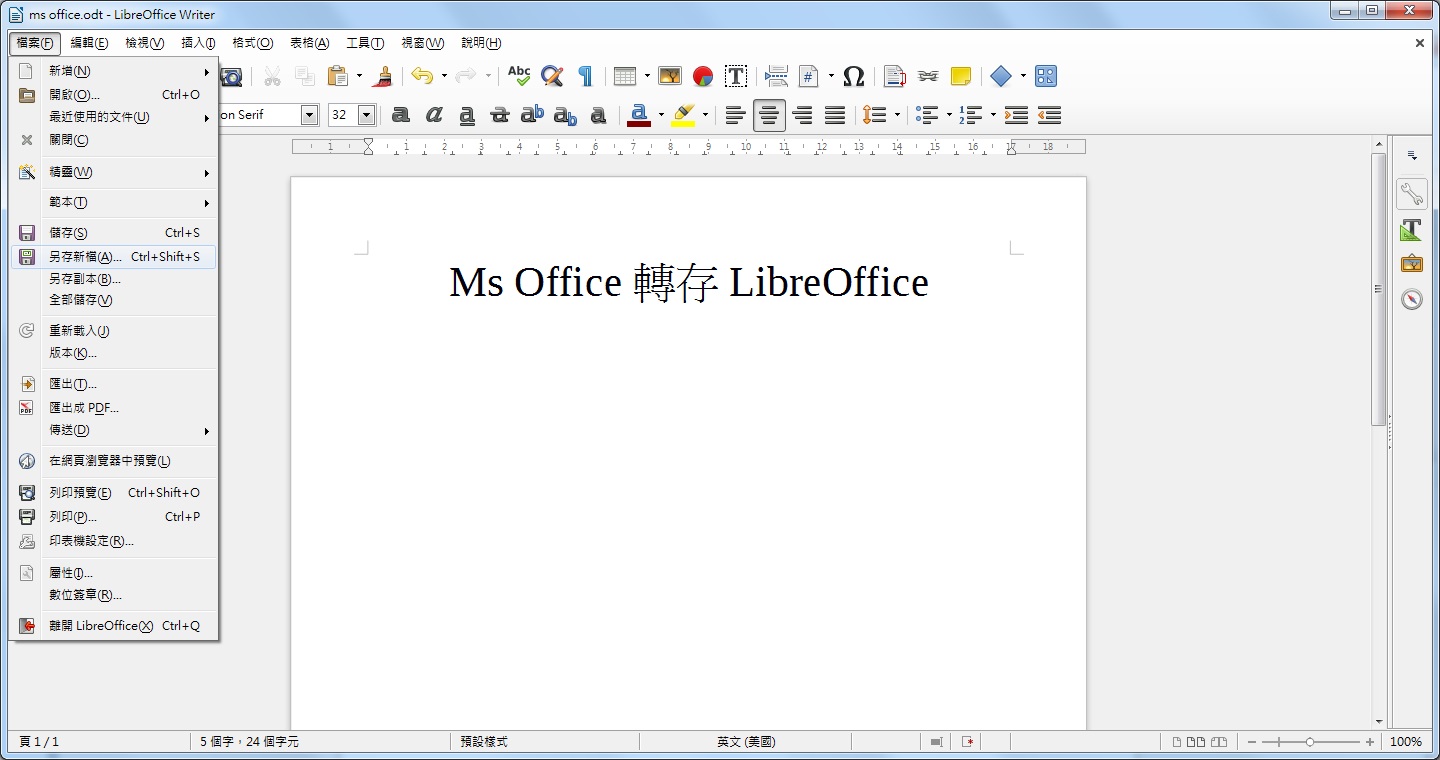The height and width of the screenshot is (760, 1440).
Task: Click the yellow highlighting color swatch
Action: 684,115
